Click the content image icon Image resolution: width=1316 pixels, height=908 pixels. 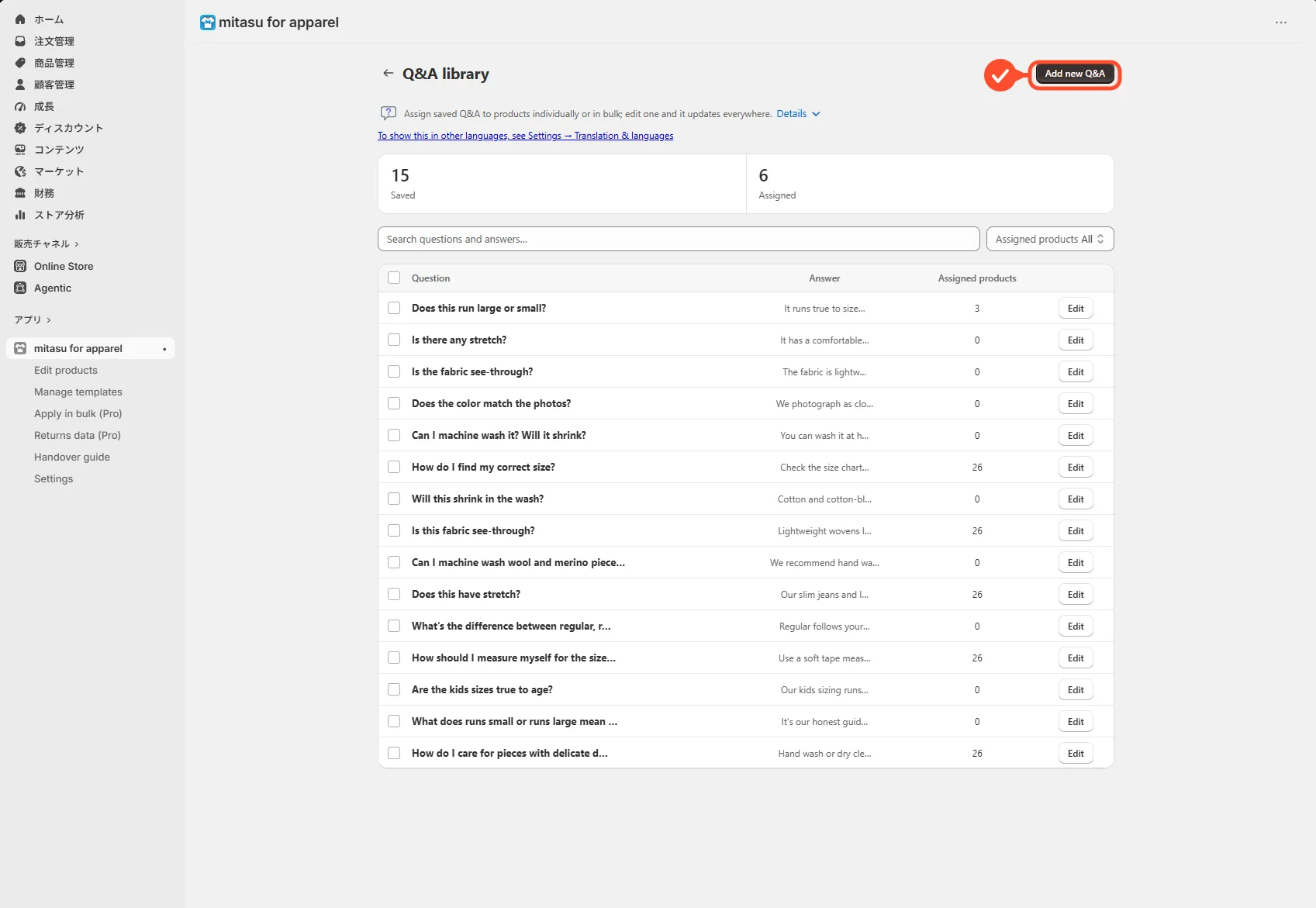point(20,150)
